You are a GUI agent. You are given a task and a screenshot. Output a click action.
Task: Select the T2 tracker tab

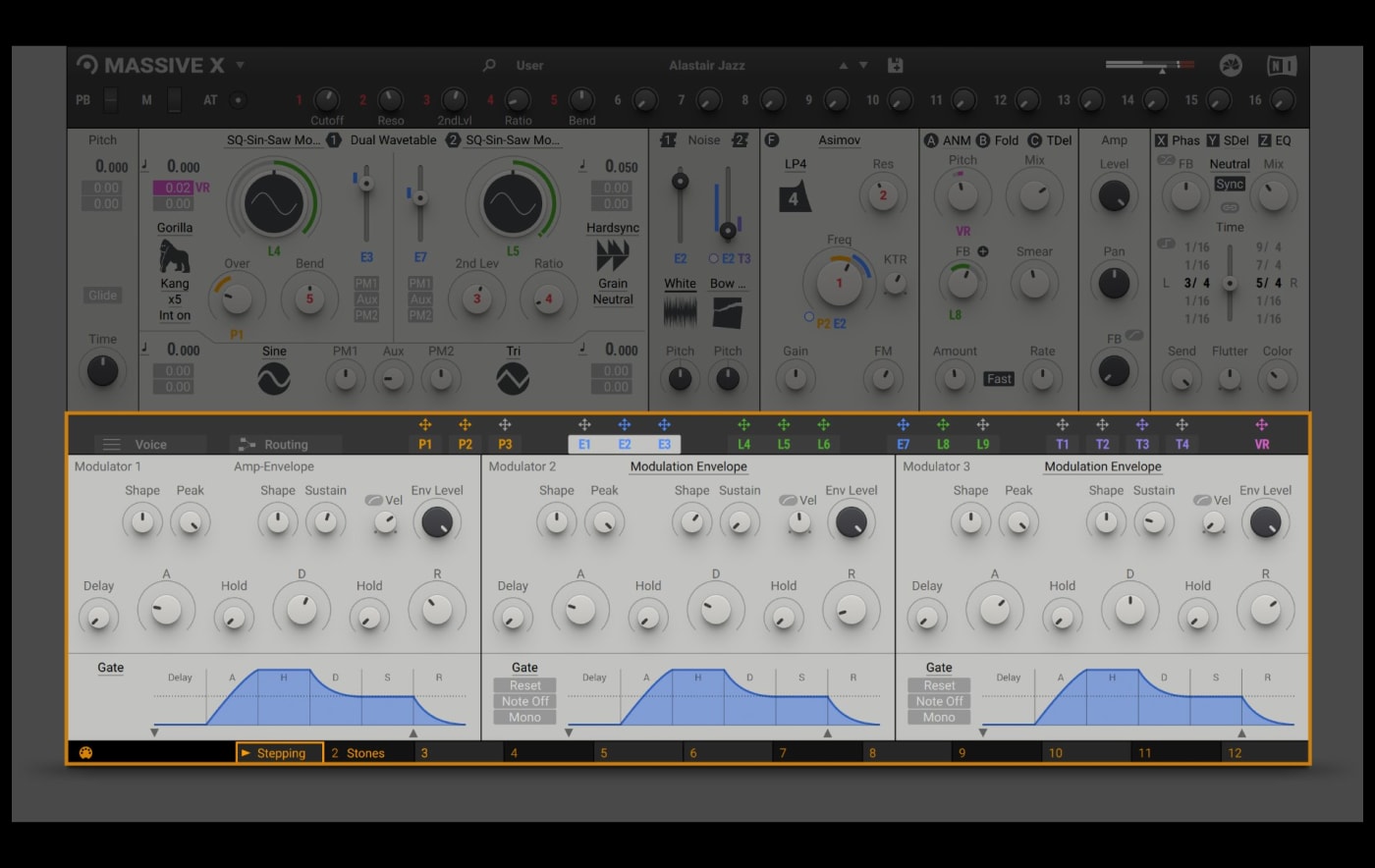(x=1102, y=444)
